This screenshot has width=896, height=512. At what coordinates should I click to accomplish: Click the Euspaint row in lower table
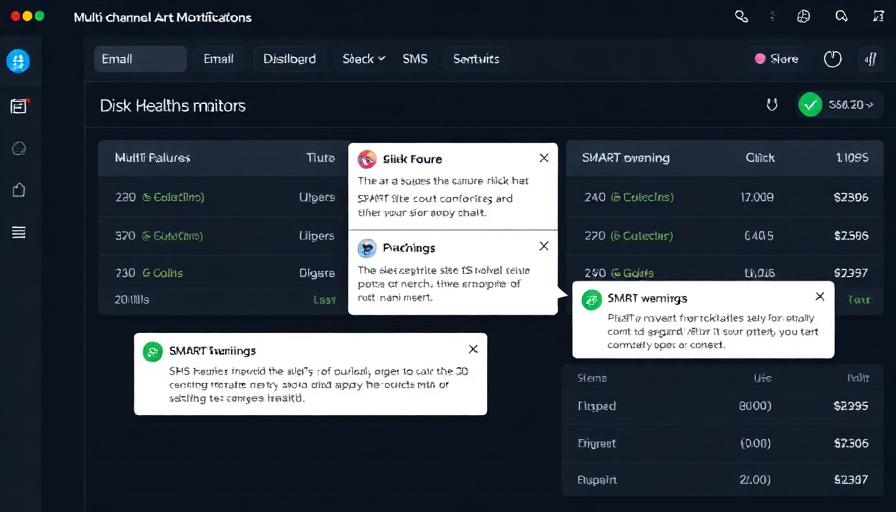(723, 479)
